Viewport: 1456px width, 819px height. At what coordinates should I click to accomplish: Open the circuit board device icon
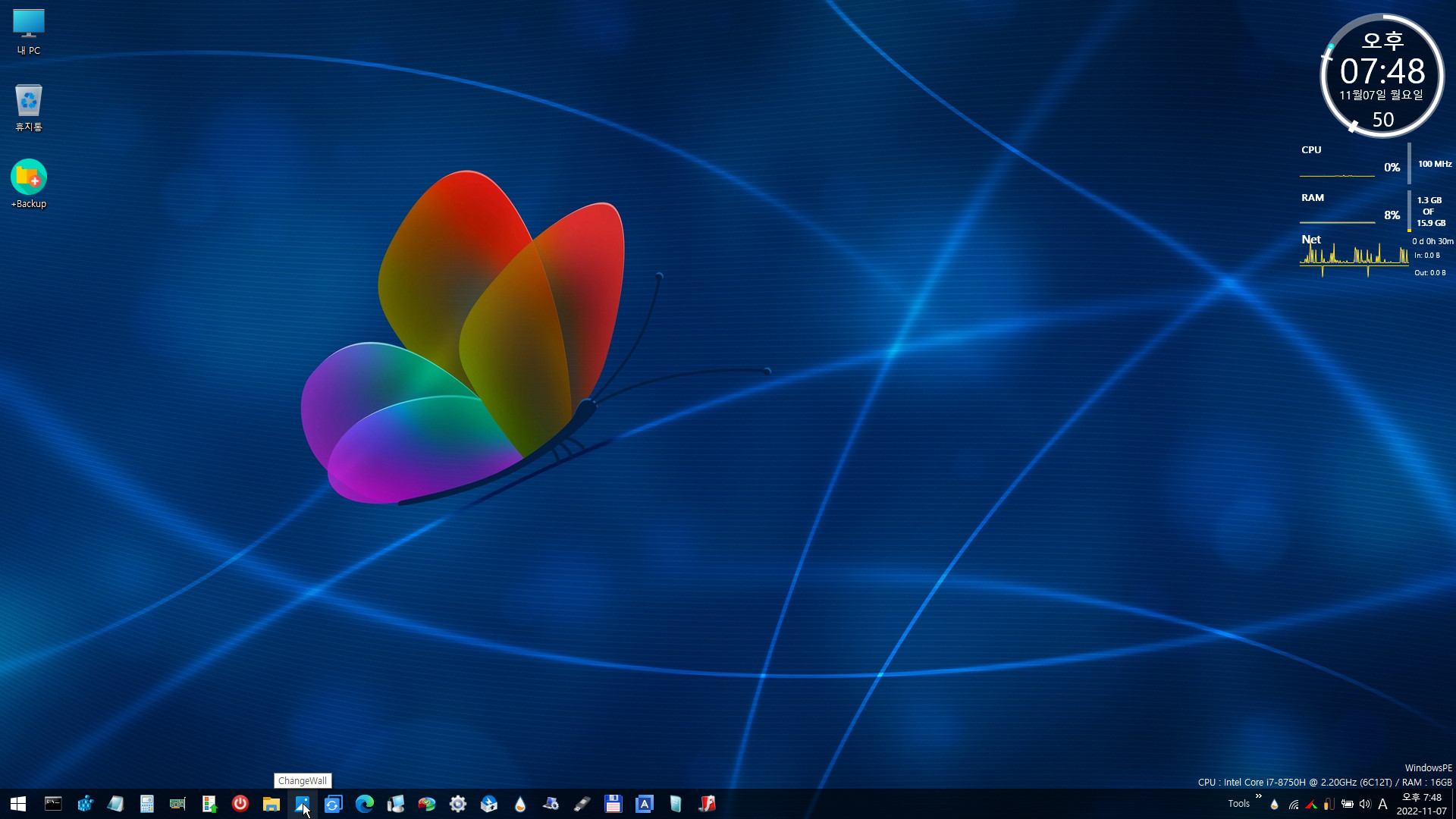coord(178,804)
